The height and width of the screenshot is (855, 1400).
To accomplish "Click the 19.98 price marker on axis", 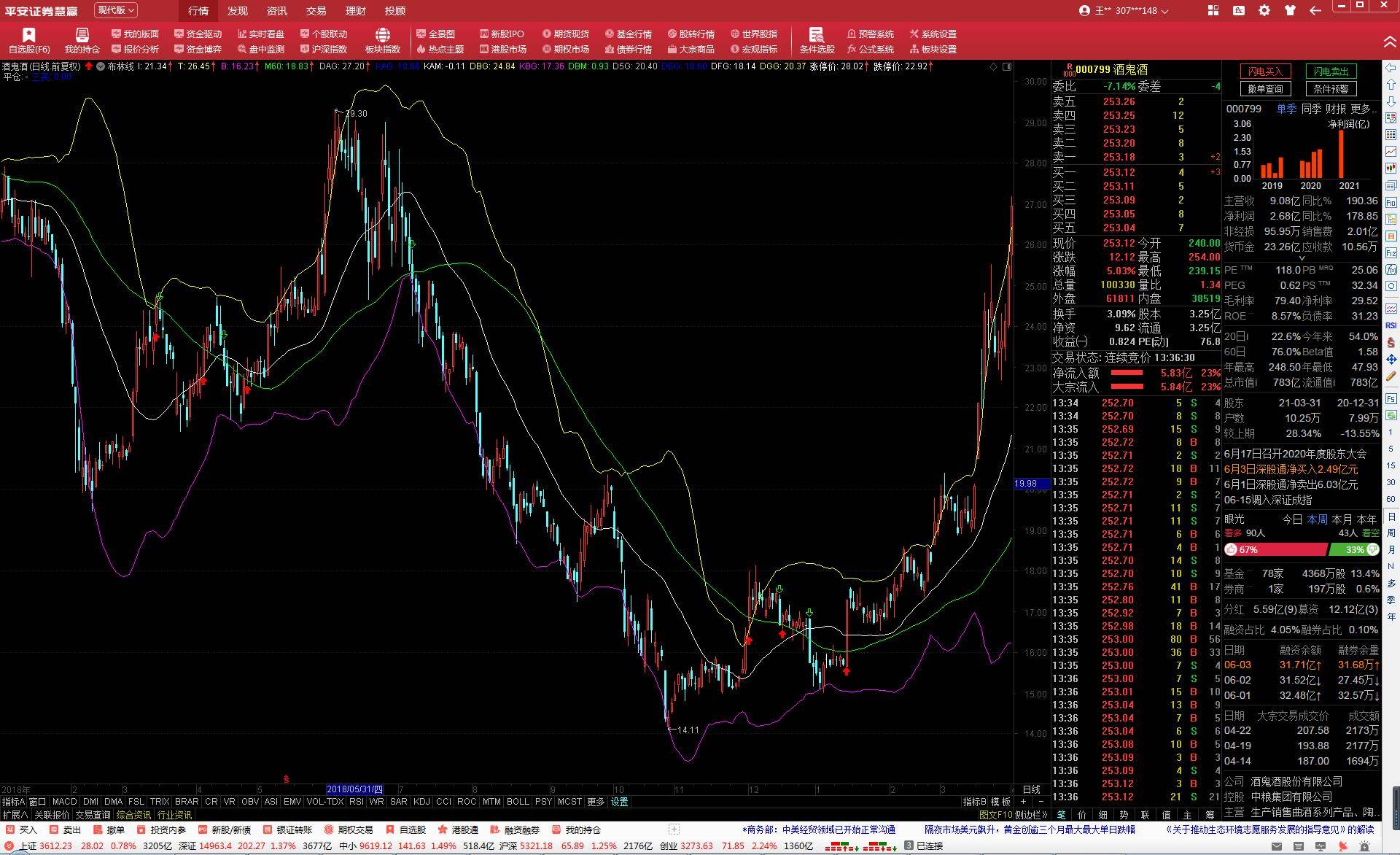I will pyautogui.click(x=1031, y=484).
